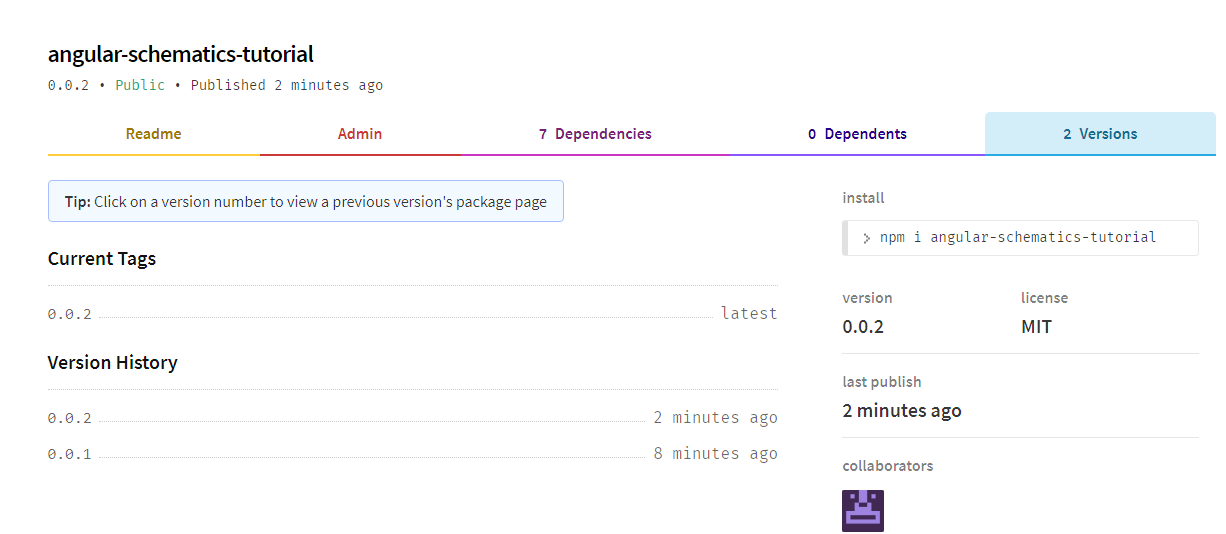
Task: Open the collaborator's purple avatar icon
Action: coord(862,510)
